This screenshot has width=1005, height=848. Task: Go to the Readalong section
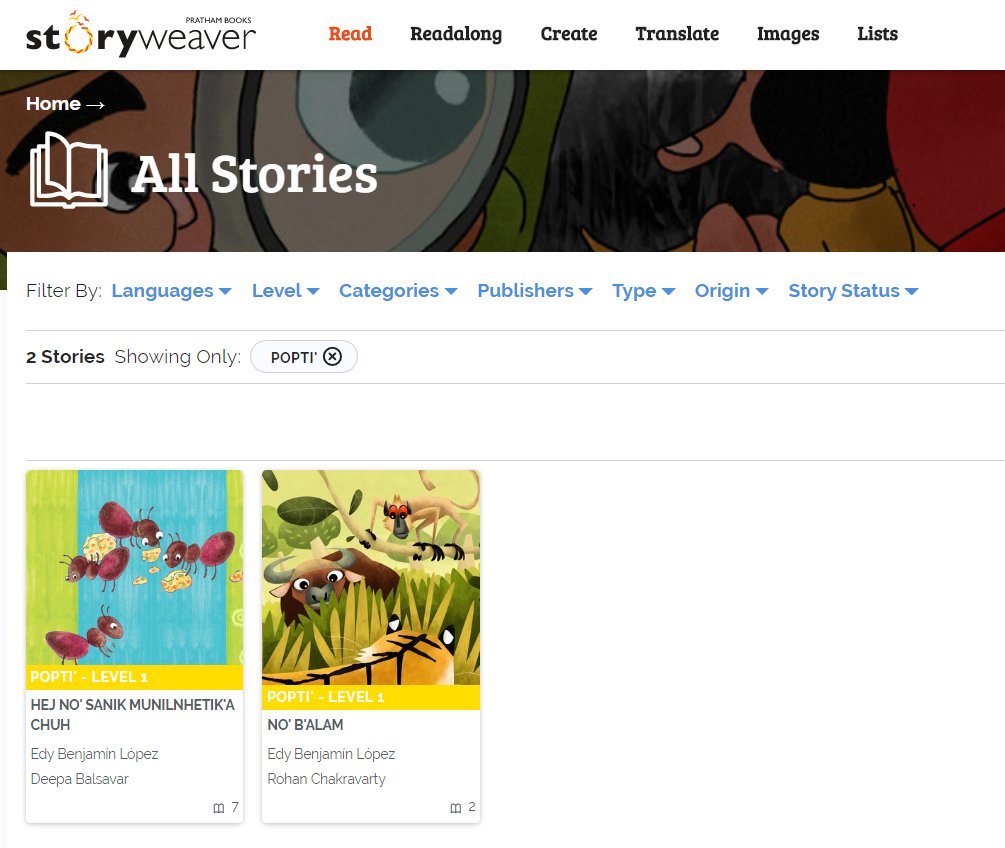coord(456,34)
